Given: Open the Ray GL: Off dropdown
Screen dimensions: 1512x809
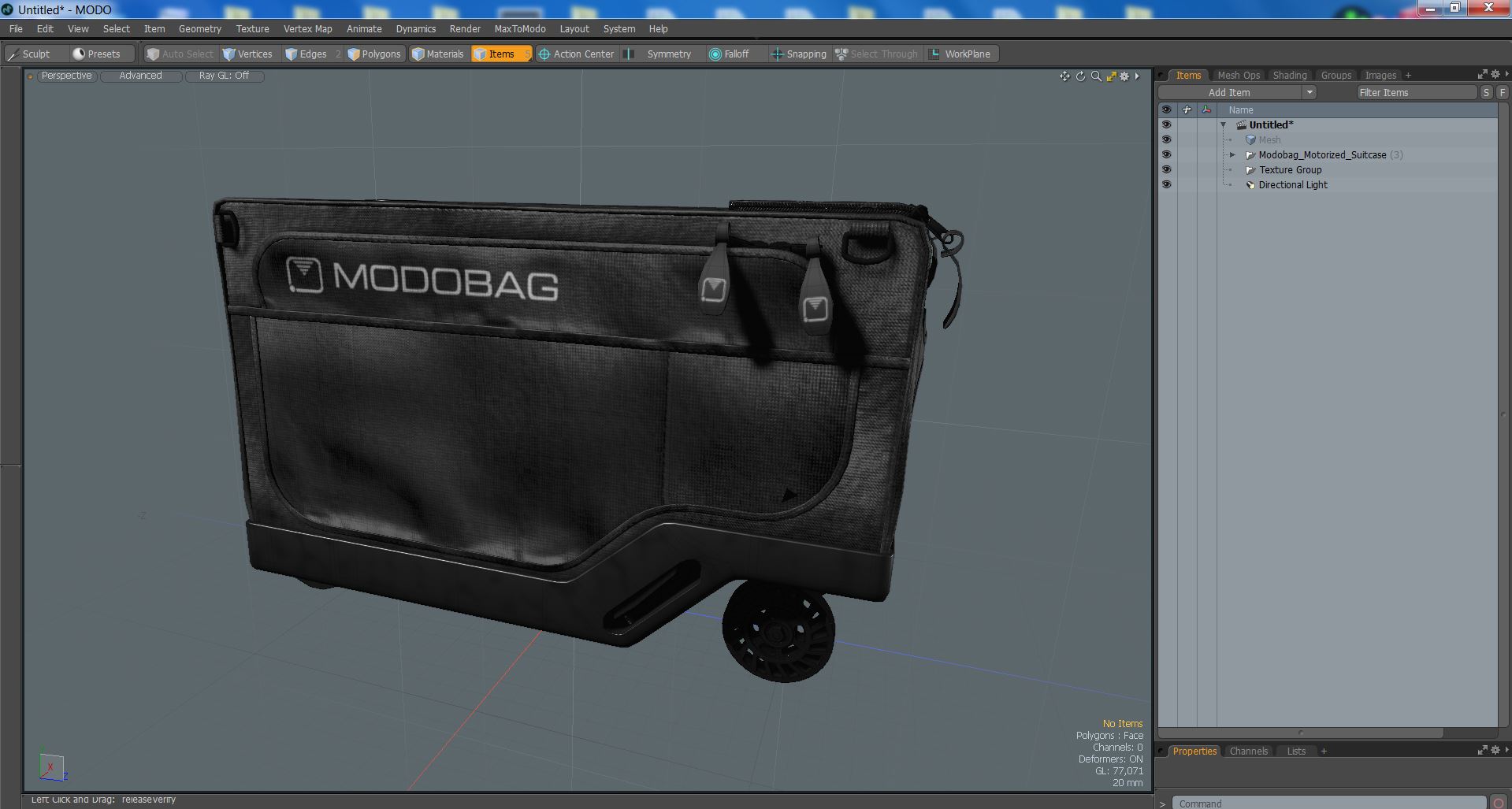Looking at the screenshot, I should tap(224, 76).
